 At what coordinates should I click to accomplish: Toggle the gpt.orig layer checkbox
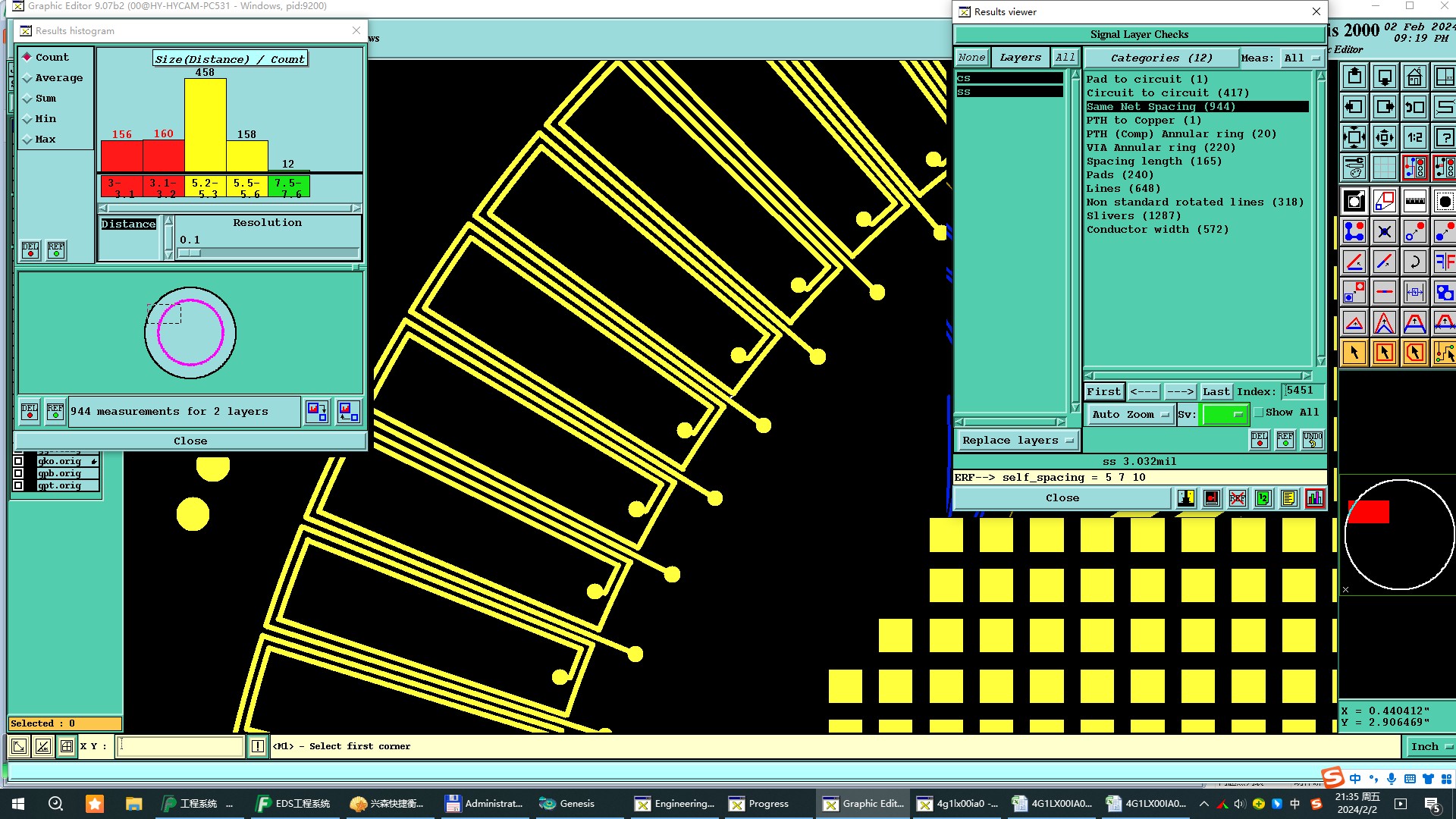coord(18,485)
